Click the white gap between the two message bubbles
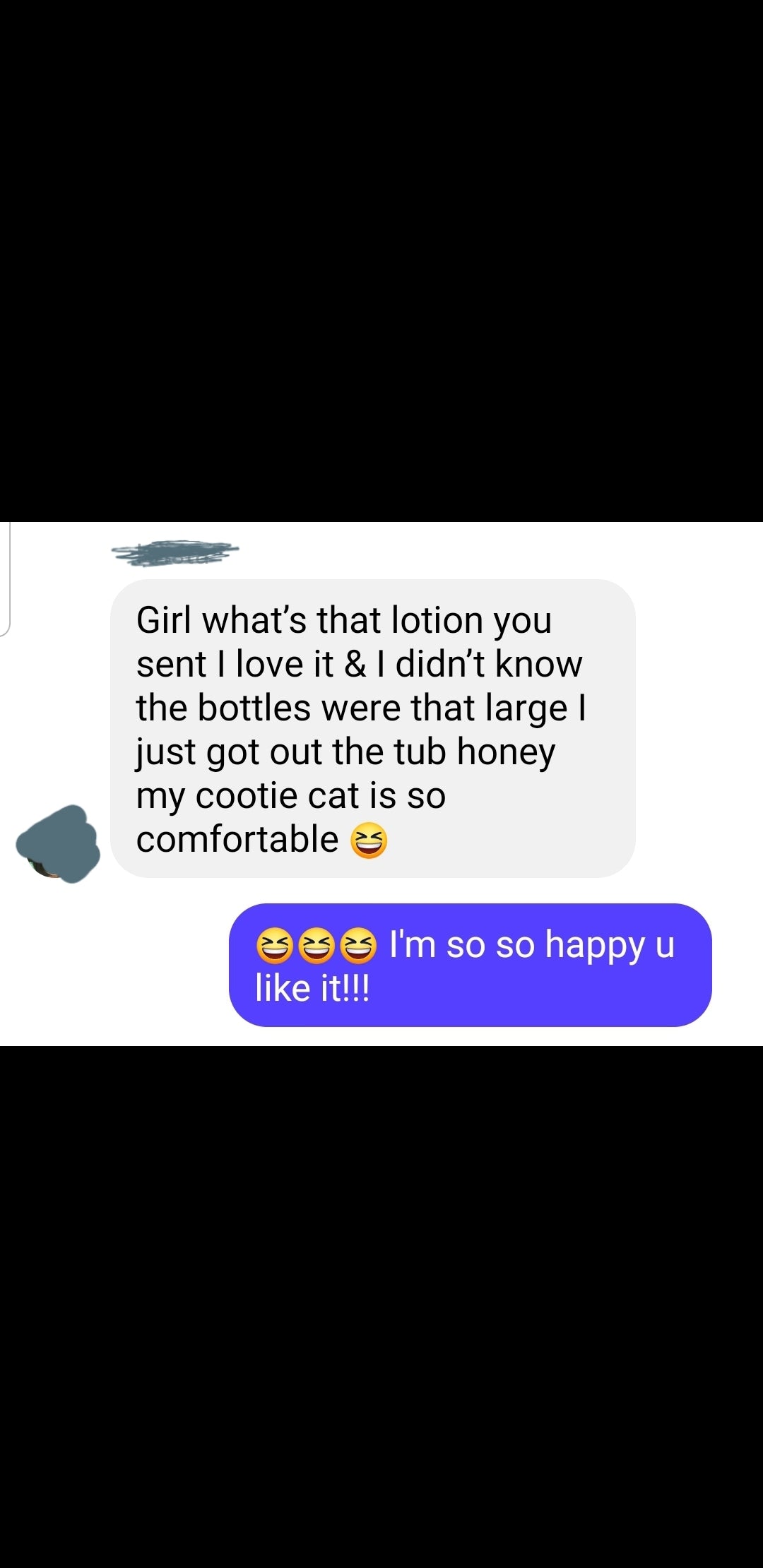The width and height of the screenshot is (763, 1568). (381, 891)
